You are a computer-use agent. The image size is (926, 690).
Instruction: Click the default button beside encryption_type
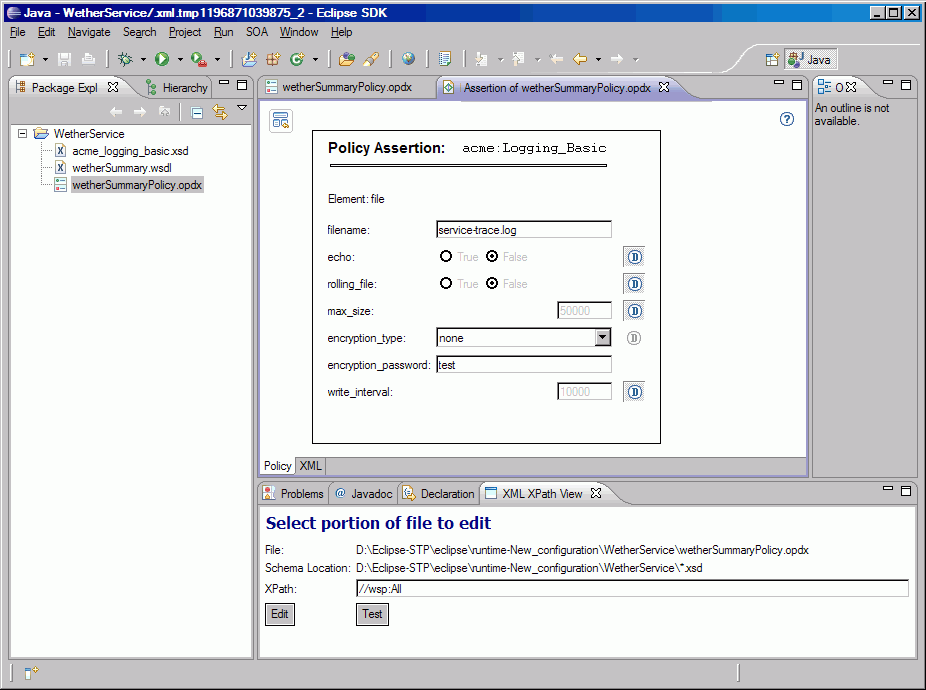coord(634,338)
